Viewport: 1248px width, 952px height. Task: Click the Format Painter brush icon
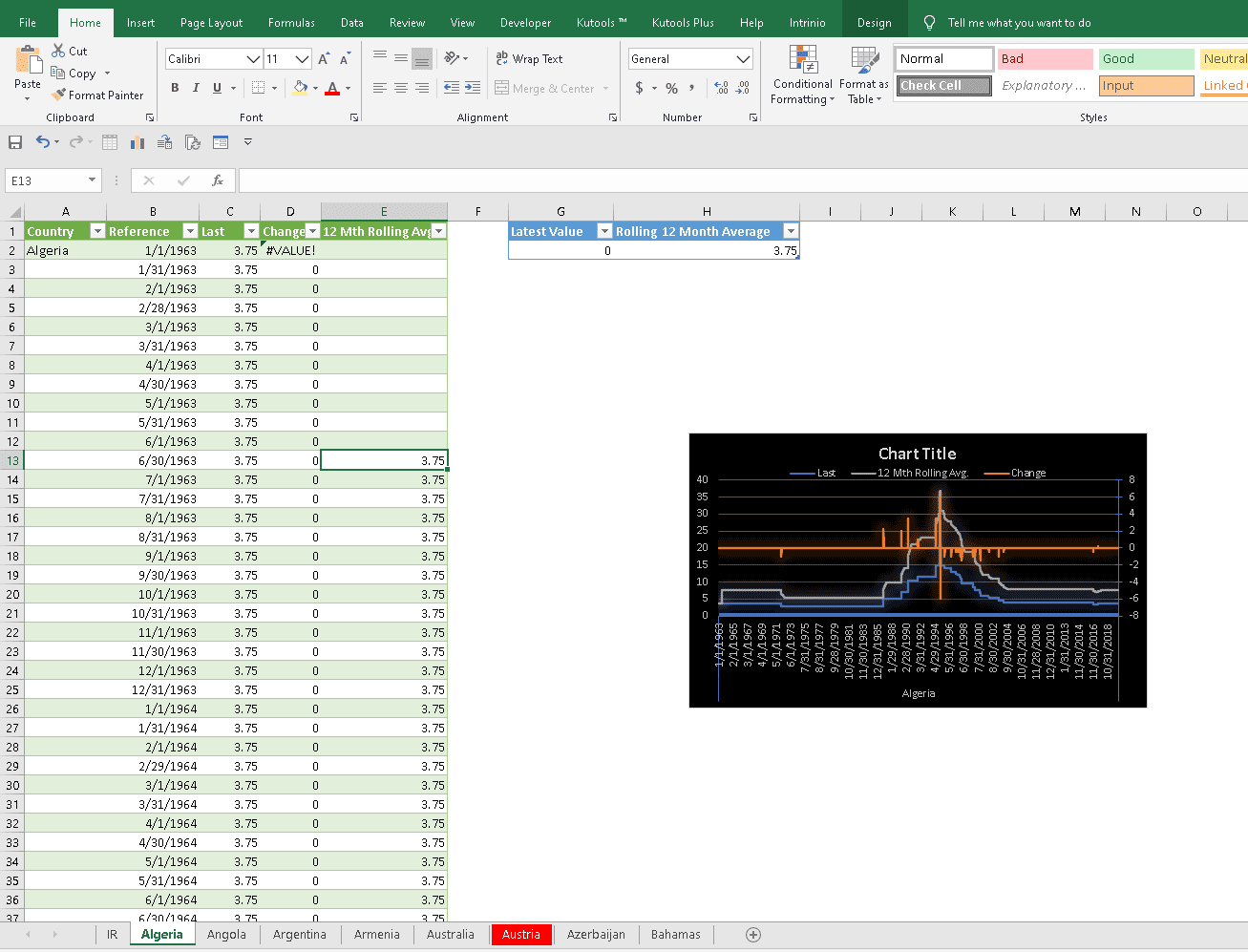pos(59,95)
